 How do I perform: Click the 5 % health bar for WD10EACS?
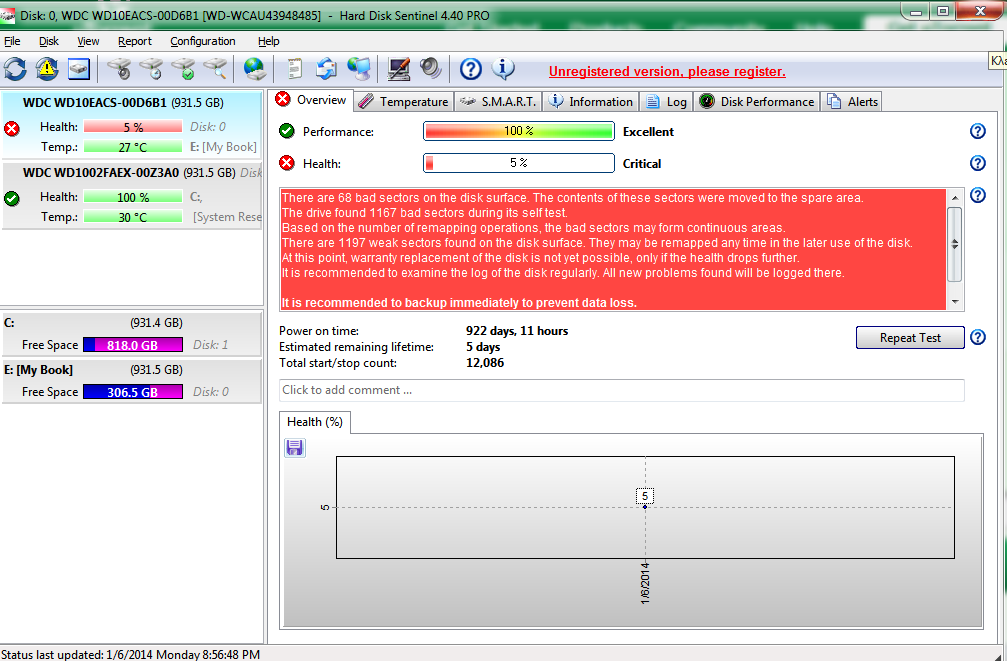tap(133, 127)
